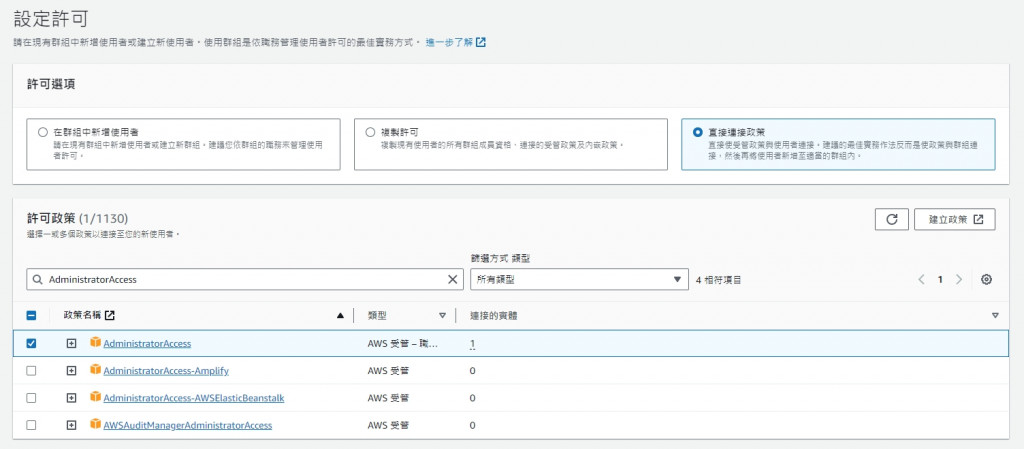
Task: Open the AdministratorAccess-AWSElasticBeanstalk policy link
Action: pos(194,398)
